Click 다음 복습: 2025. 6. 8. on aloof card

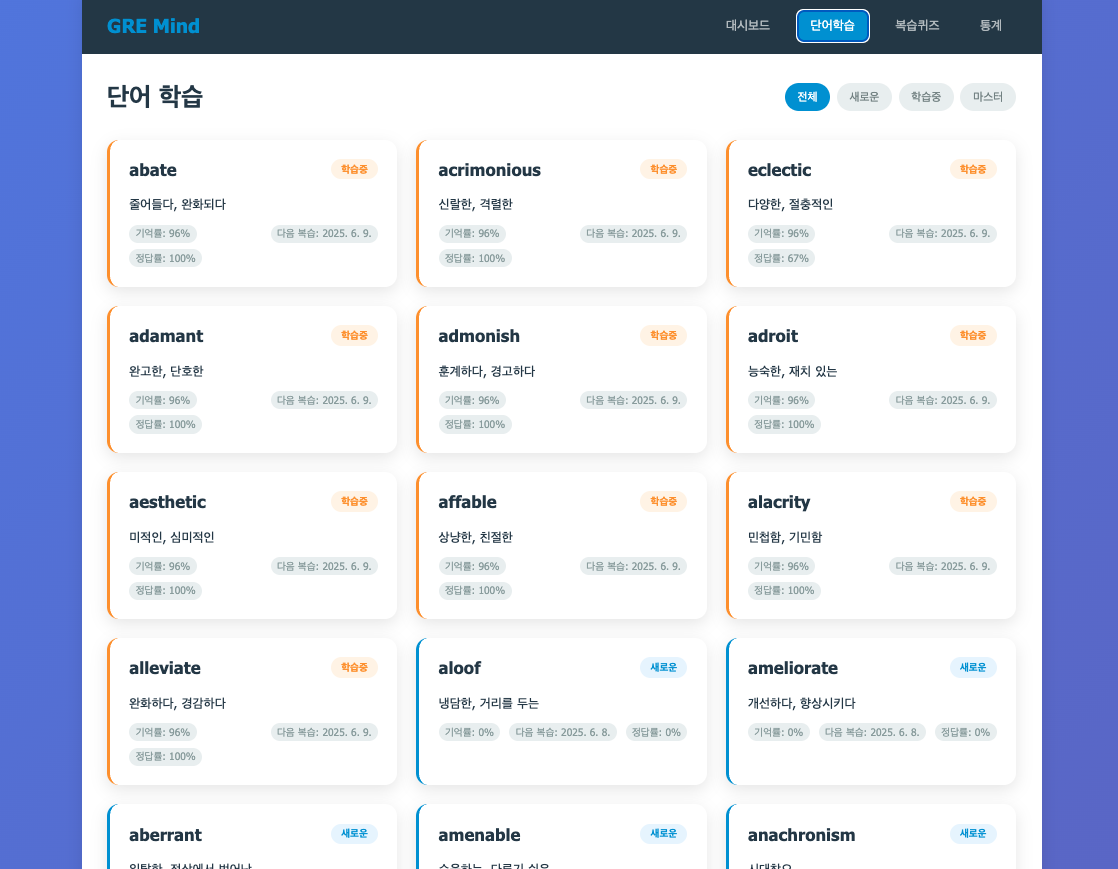563,732
